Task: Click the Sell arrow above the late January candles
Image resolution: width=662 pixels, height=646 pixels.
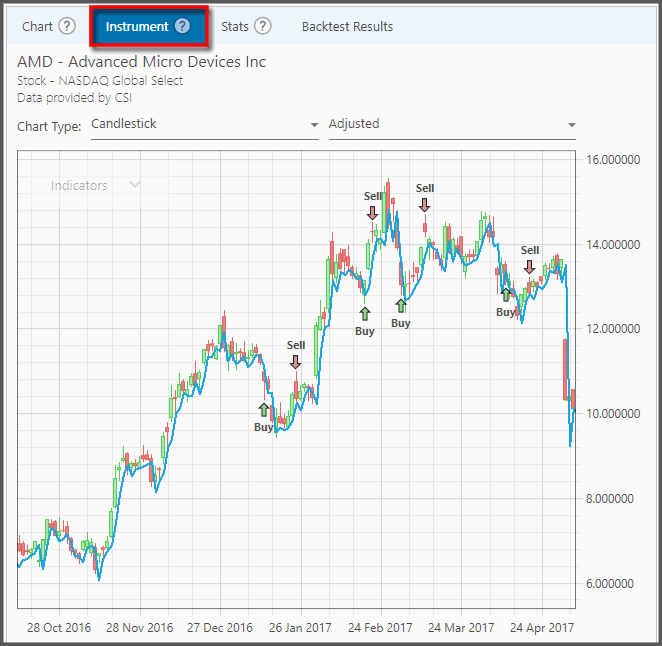Action: 296,362
